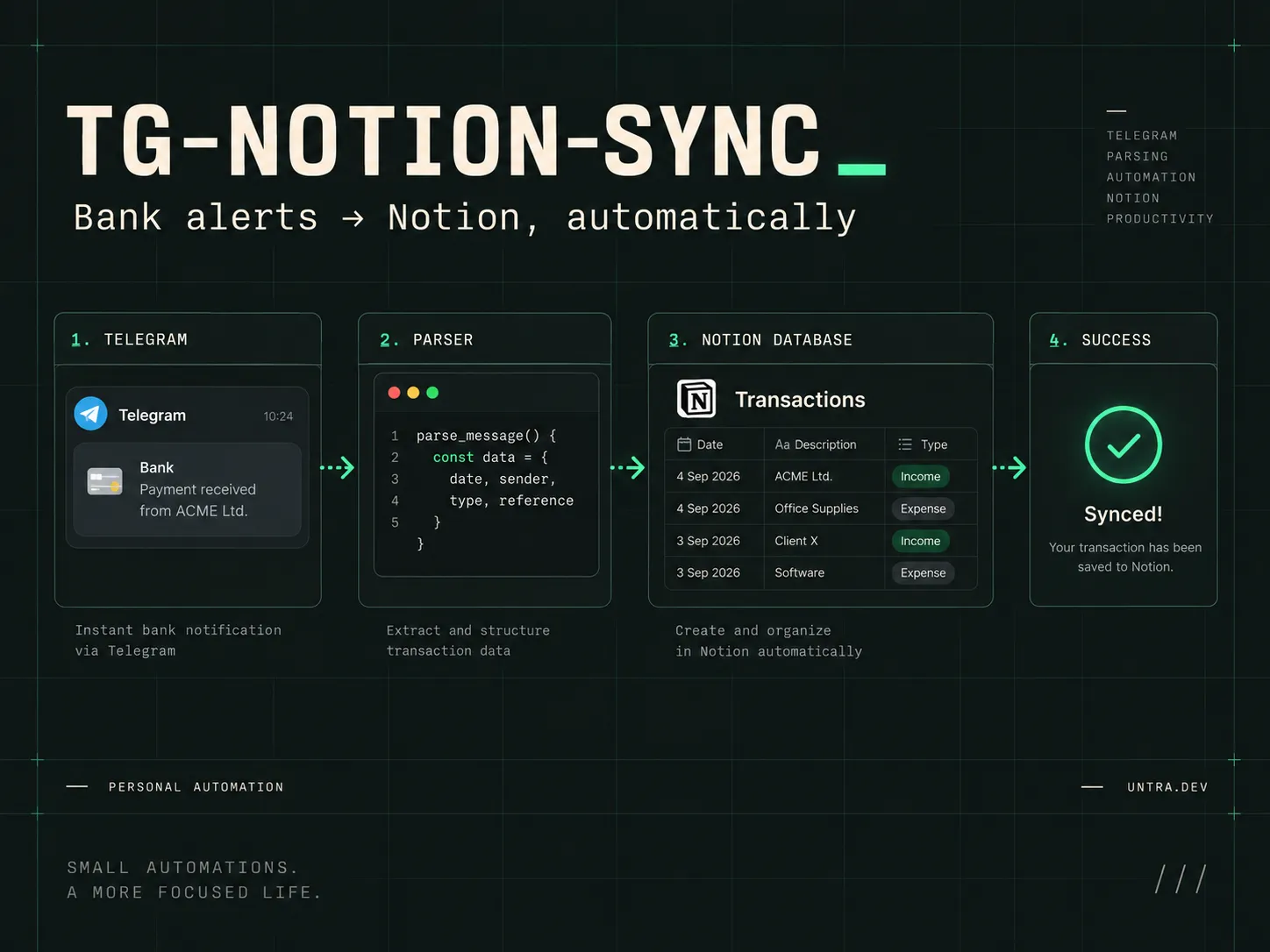Viewport: 1270px width, 952px height.
Task: Select the Expense tag for Software
Action: [x=923, y=572]
